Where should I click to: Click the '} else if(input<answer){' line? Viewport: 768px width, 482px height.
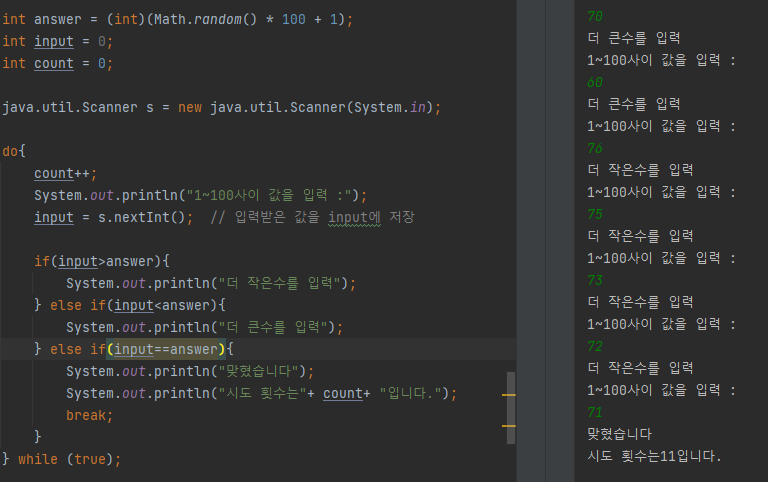point(130,305)
